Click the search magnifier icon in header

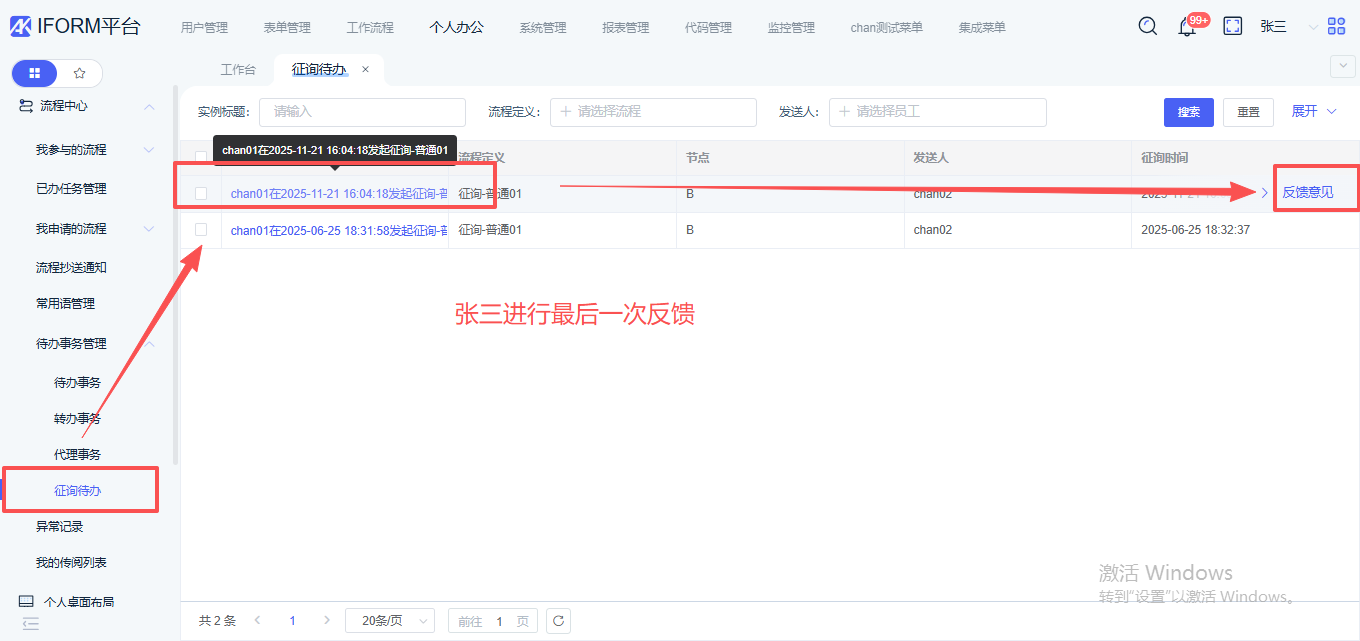click(1148, 27)
